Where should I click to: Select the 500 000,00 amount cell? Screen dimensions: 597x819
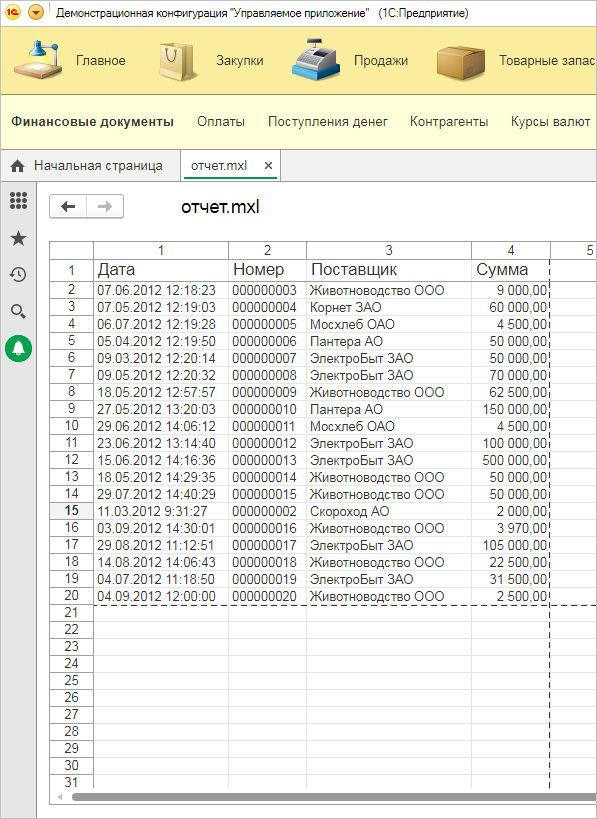point(511,460)
